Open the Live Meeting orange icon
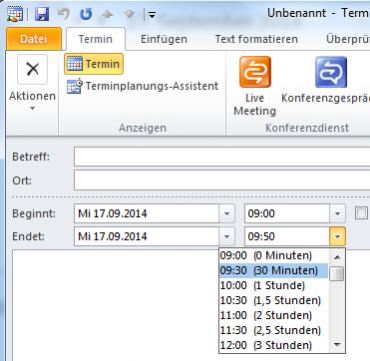This screenshot has height=361, width=370. 255,72
